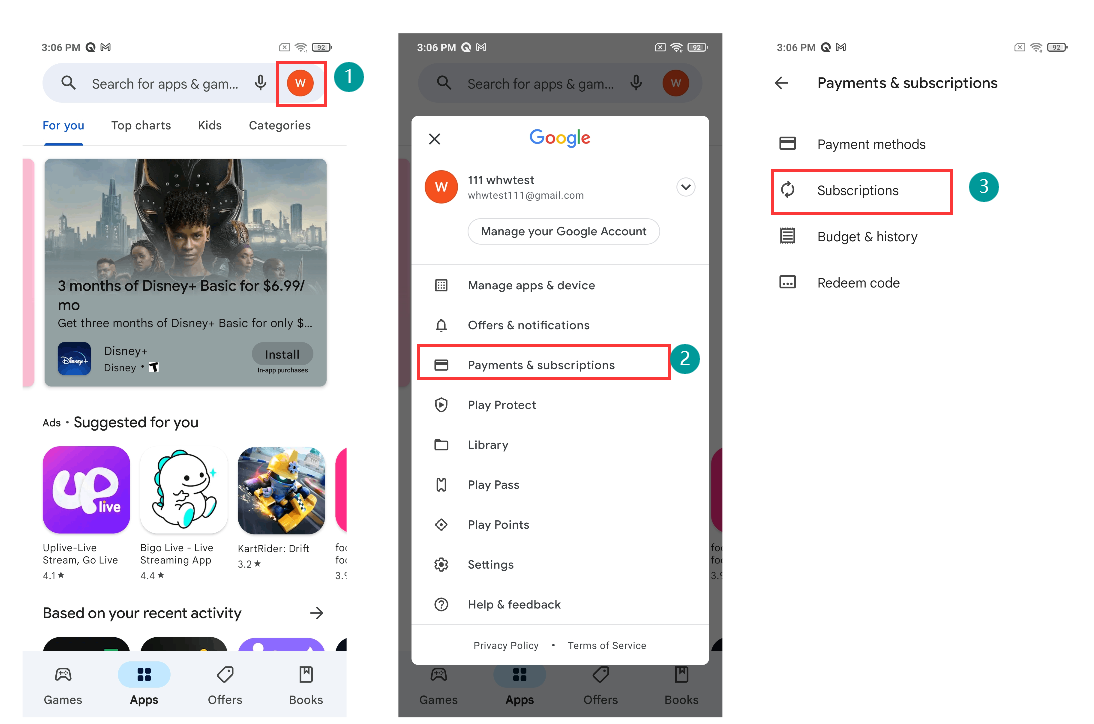Click the Play Protect shield icon
1094x724 pixels.
[x=442, y=405]
